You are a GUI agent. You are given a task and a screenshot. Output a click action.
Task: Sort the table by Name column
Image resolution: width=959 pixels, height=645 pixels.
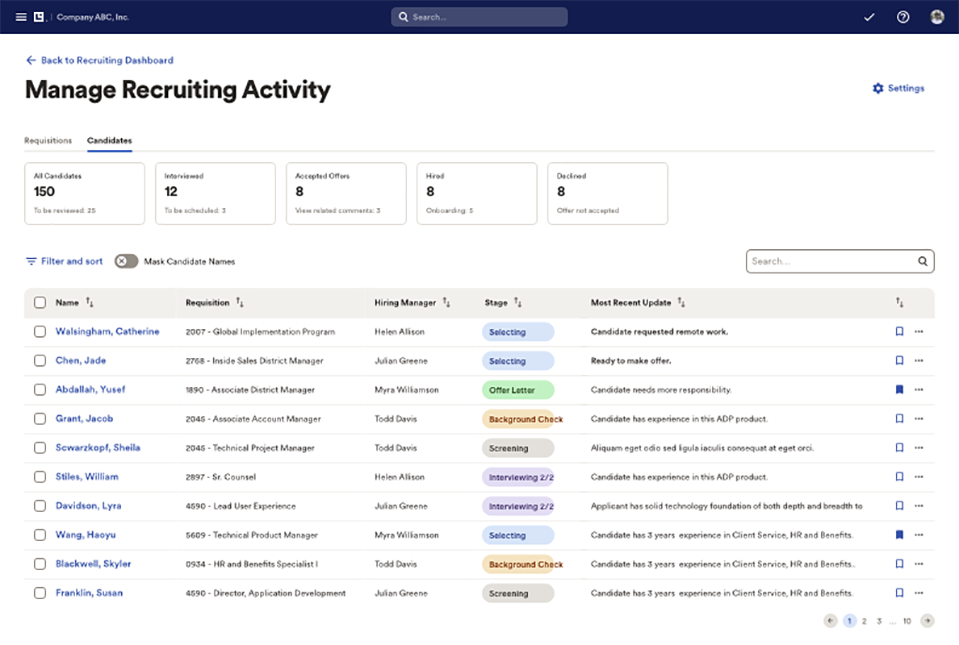(89, 303)
